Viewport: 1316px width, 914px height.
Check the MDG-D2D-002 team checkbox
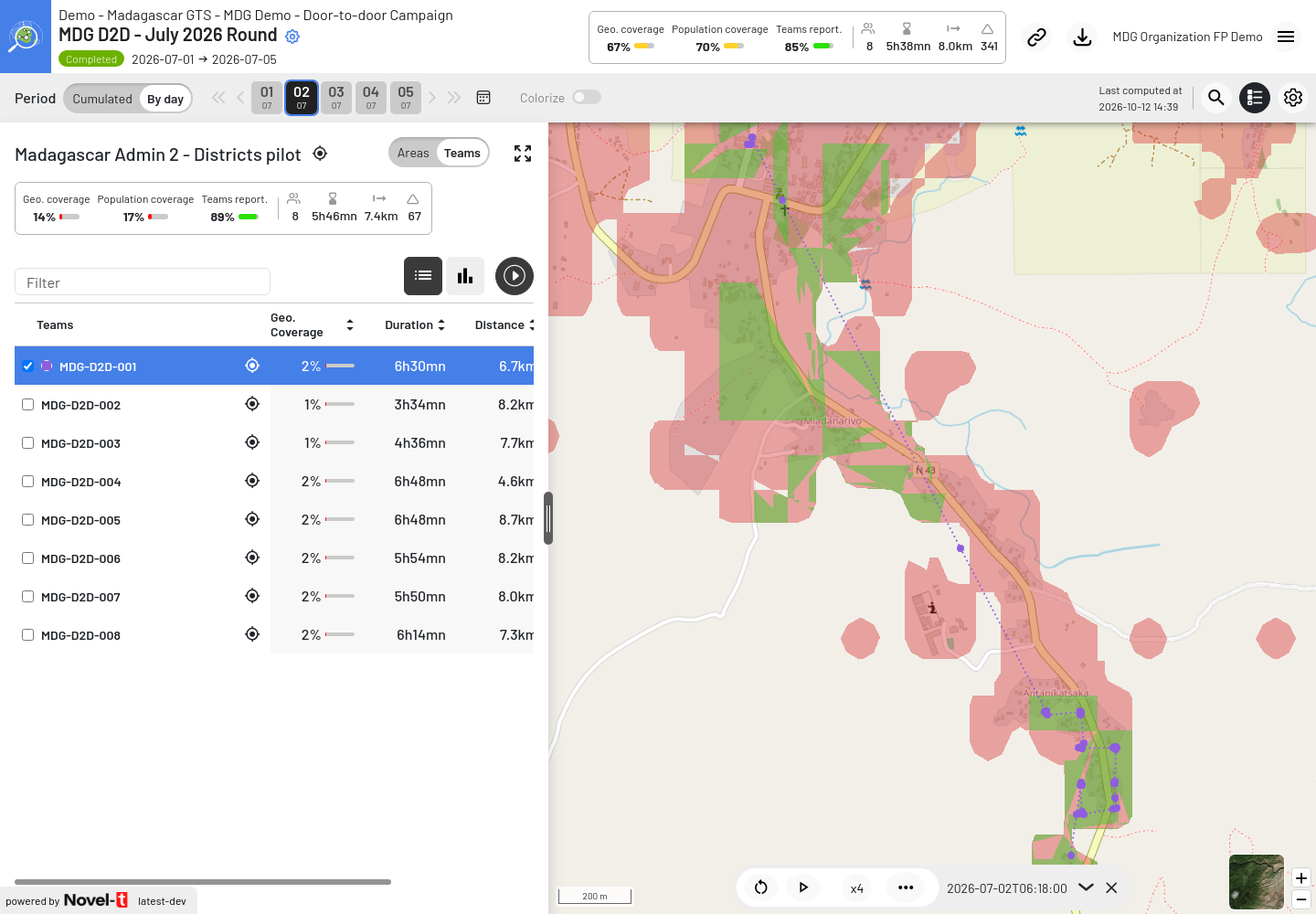pyautogui.click(x=28, y=405)
